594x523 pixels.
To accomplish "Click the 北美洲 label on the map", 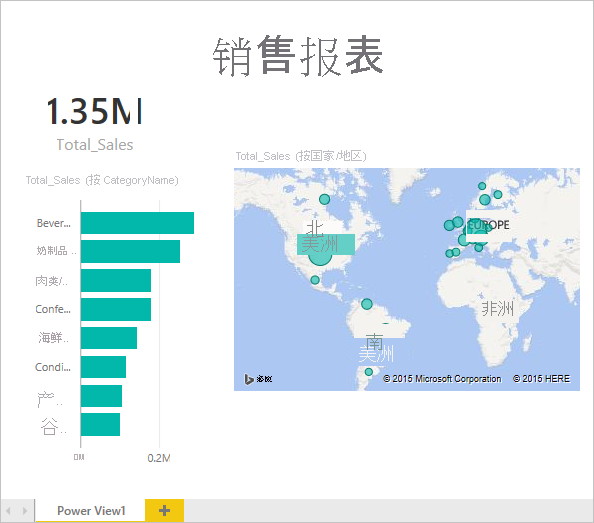I will (x=320, y=237).
